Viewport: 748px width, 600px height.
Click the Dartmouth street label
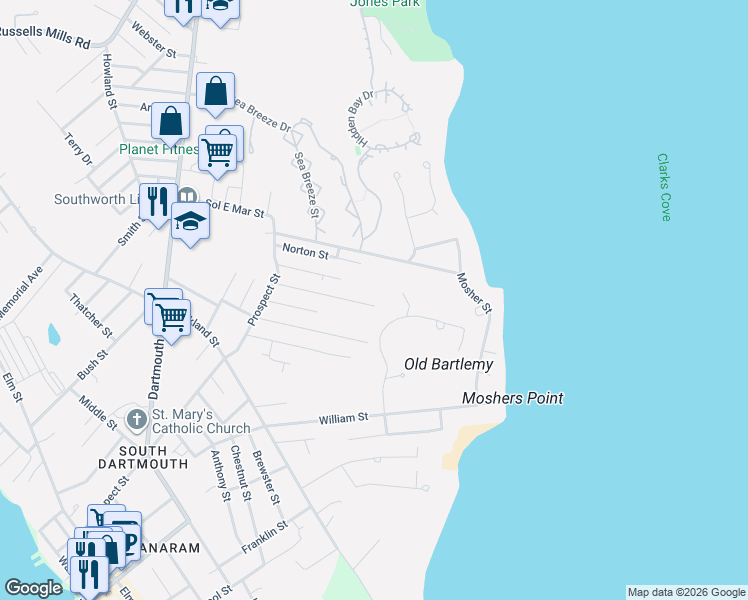tap(156, 369)
